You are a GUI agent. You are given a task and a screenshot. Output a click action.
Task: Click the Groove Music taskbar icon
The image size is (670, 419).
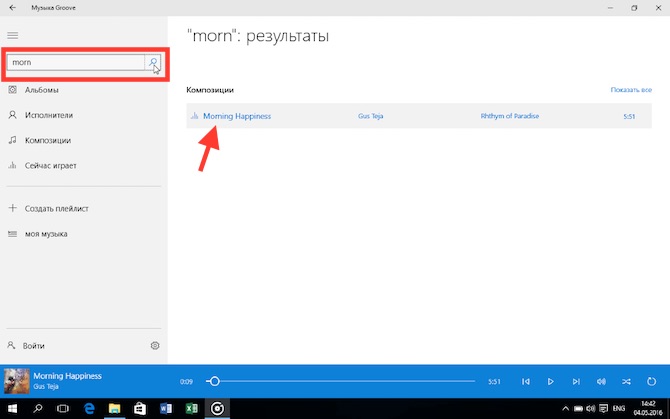tap(217, 409)
